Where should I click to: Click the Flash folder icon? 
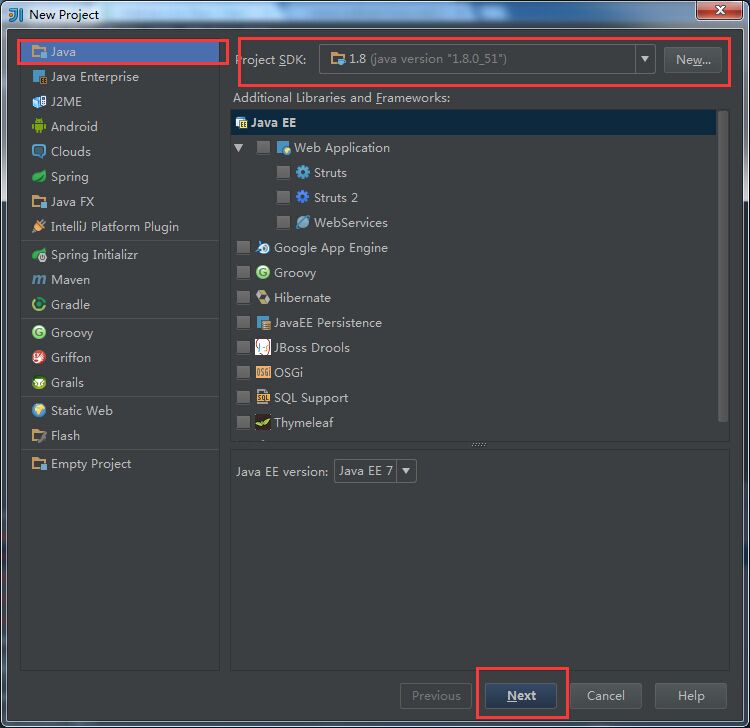pyautogui.click(x=39, y=435)
